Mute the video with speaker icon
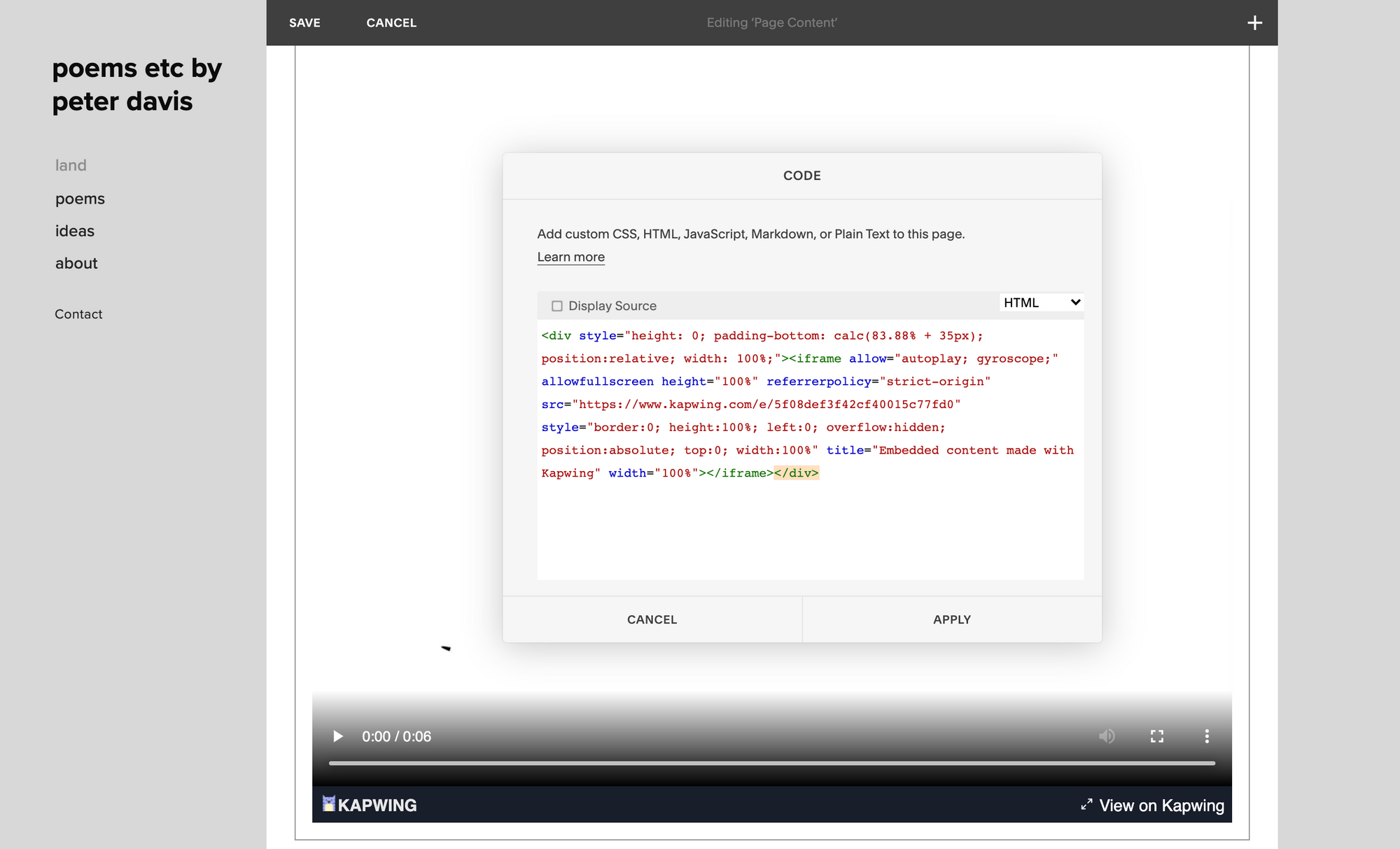The image size is (1400, 849). (x=1107, y=736)
